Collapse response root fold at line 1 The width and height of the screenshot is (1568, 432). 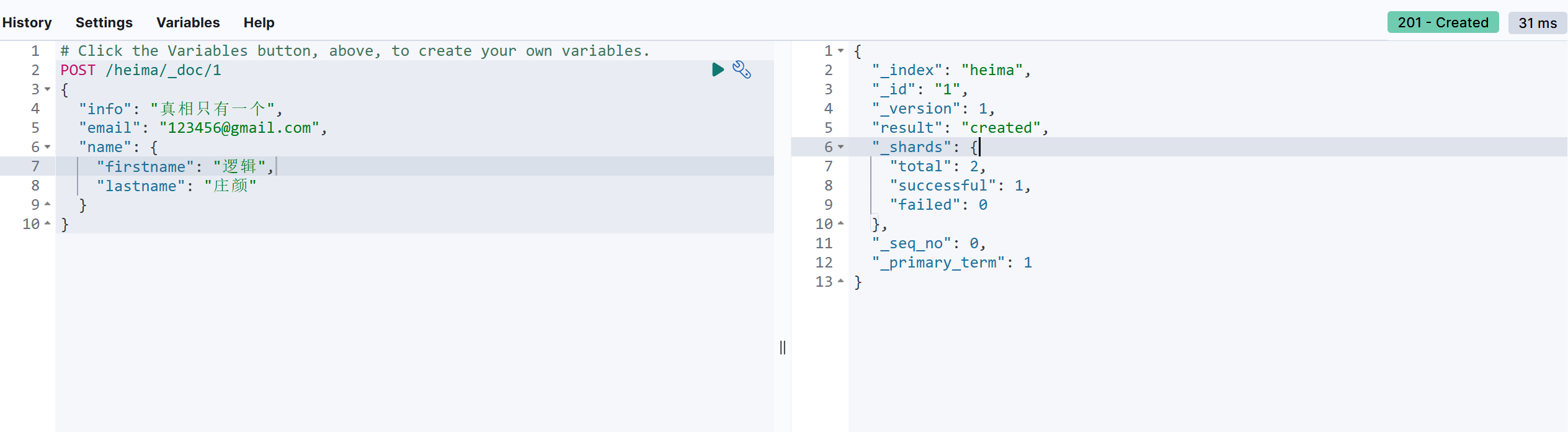pyautogui.click(x=841, y=51)
